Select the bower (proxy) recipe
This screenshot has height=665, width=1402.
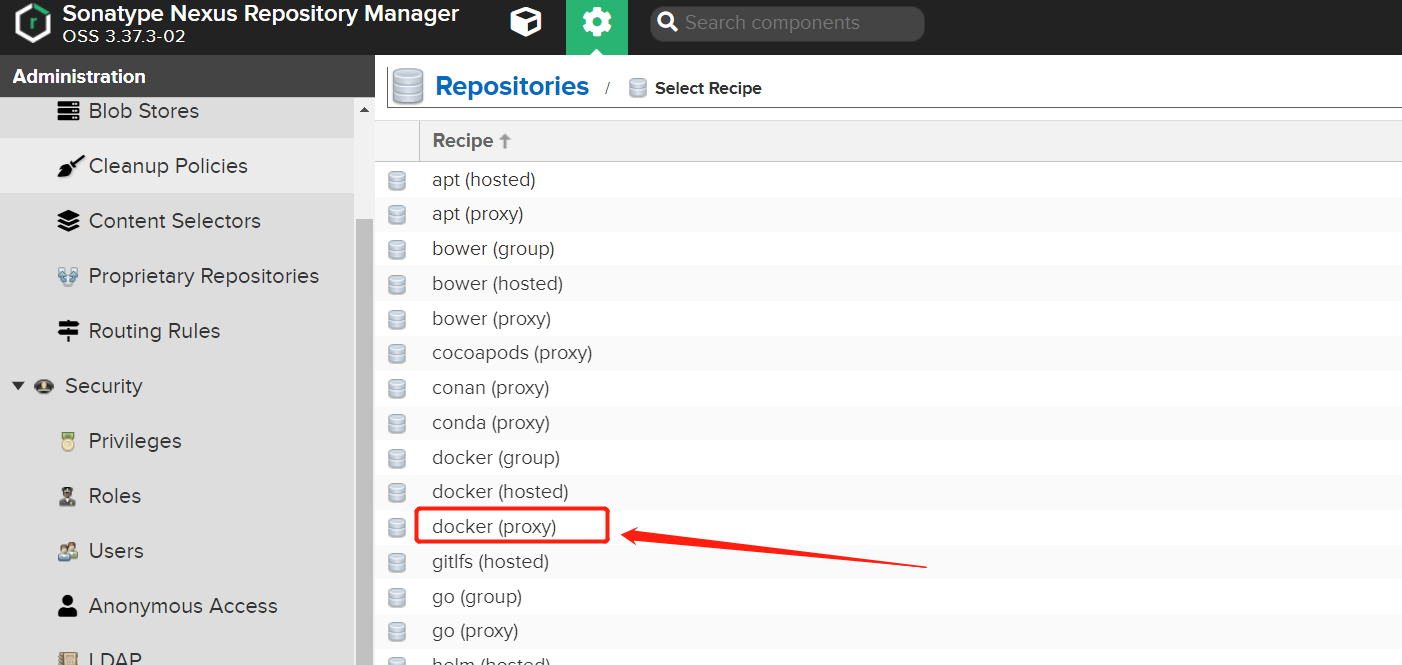(491, 319)
